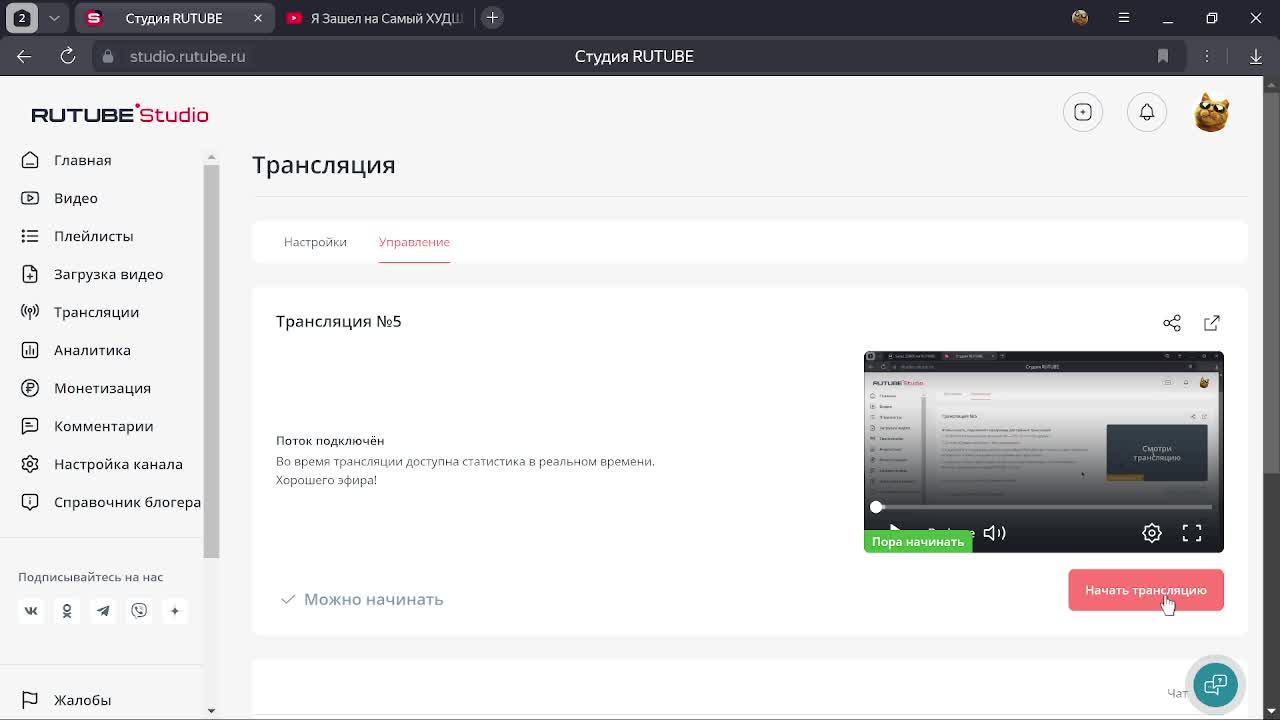1280x720 pixels.
Task: Click the page vertical scrollbar
Action: pyautogui.click(x=1271, y=283)
